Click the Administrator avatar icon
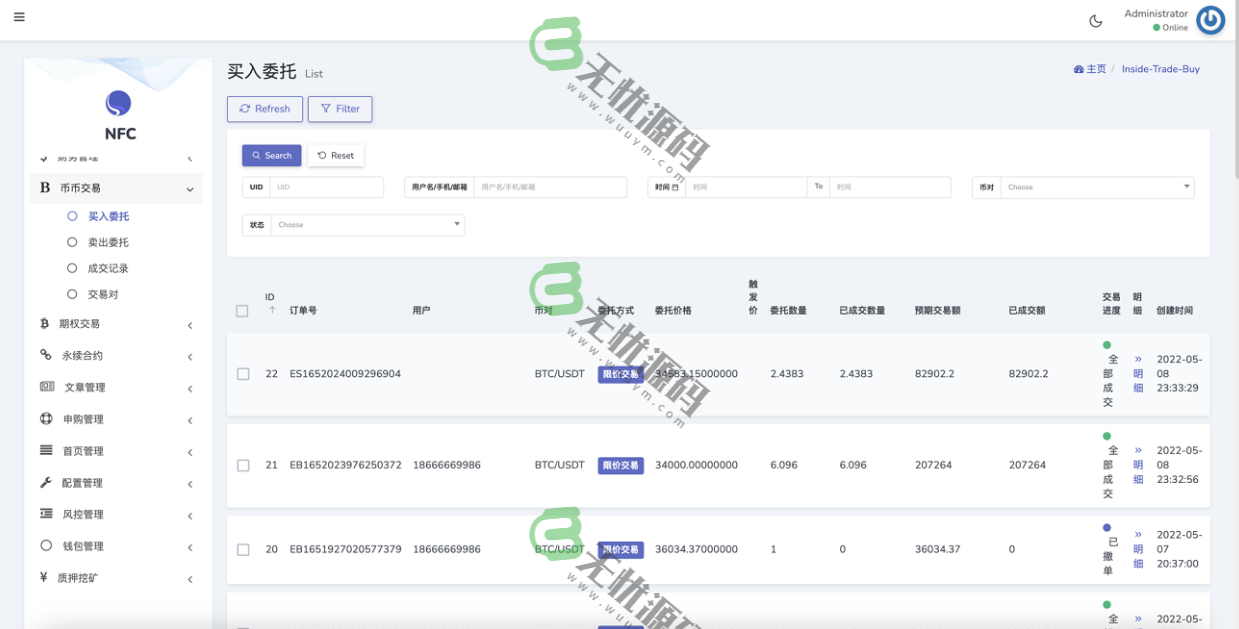Viewport: 1239px width, 629px height. coord(1210,19)
